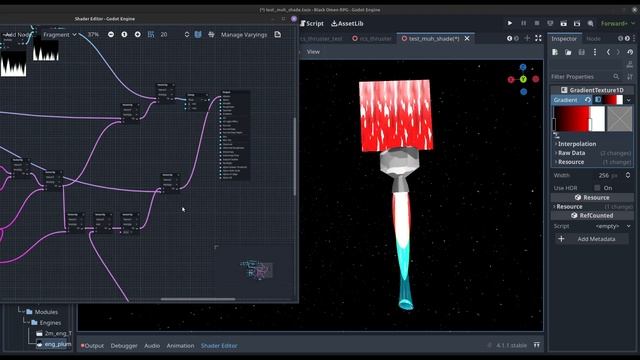Screen dimensions: 640x360
Task: Switch to the Output bottom panel
Action: 92,346
